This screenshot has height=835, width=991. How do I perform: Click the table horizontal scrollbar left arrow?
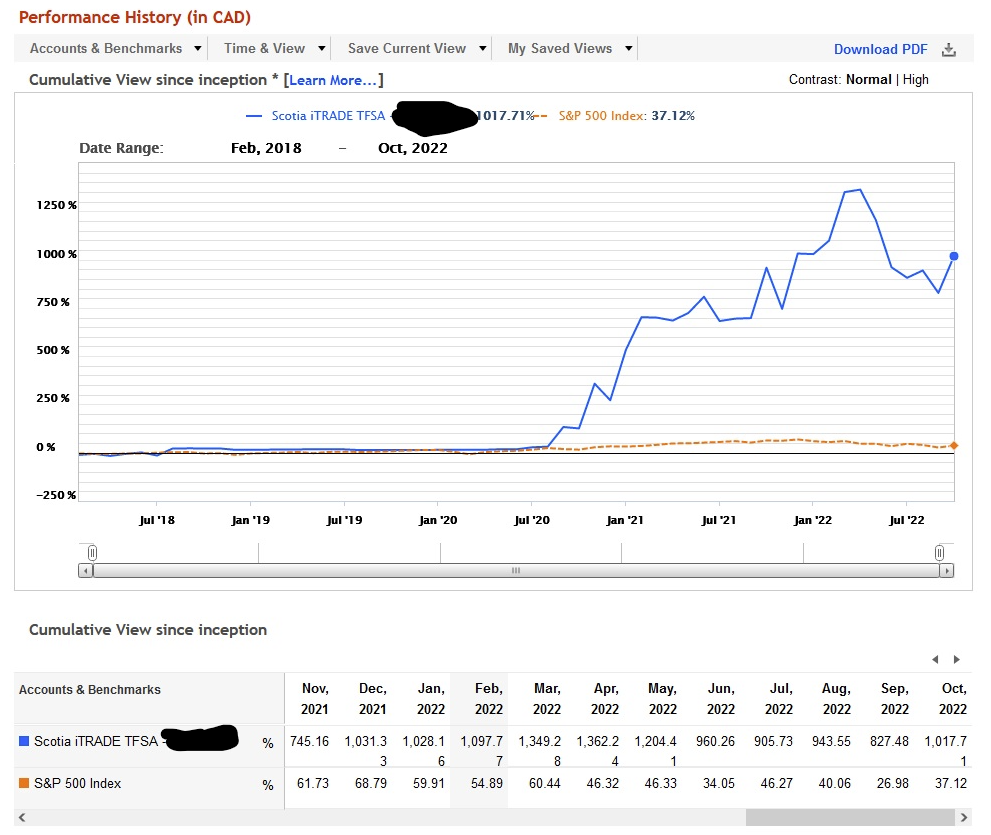tap(22, 817)
